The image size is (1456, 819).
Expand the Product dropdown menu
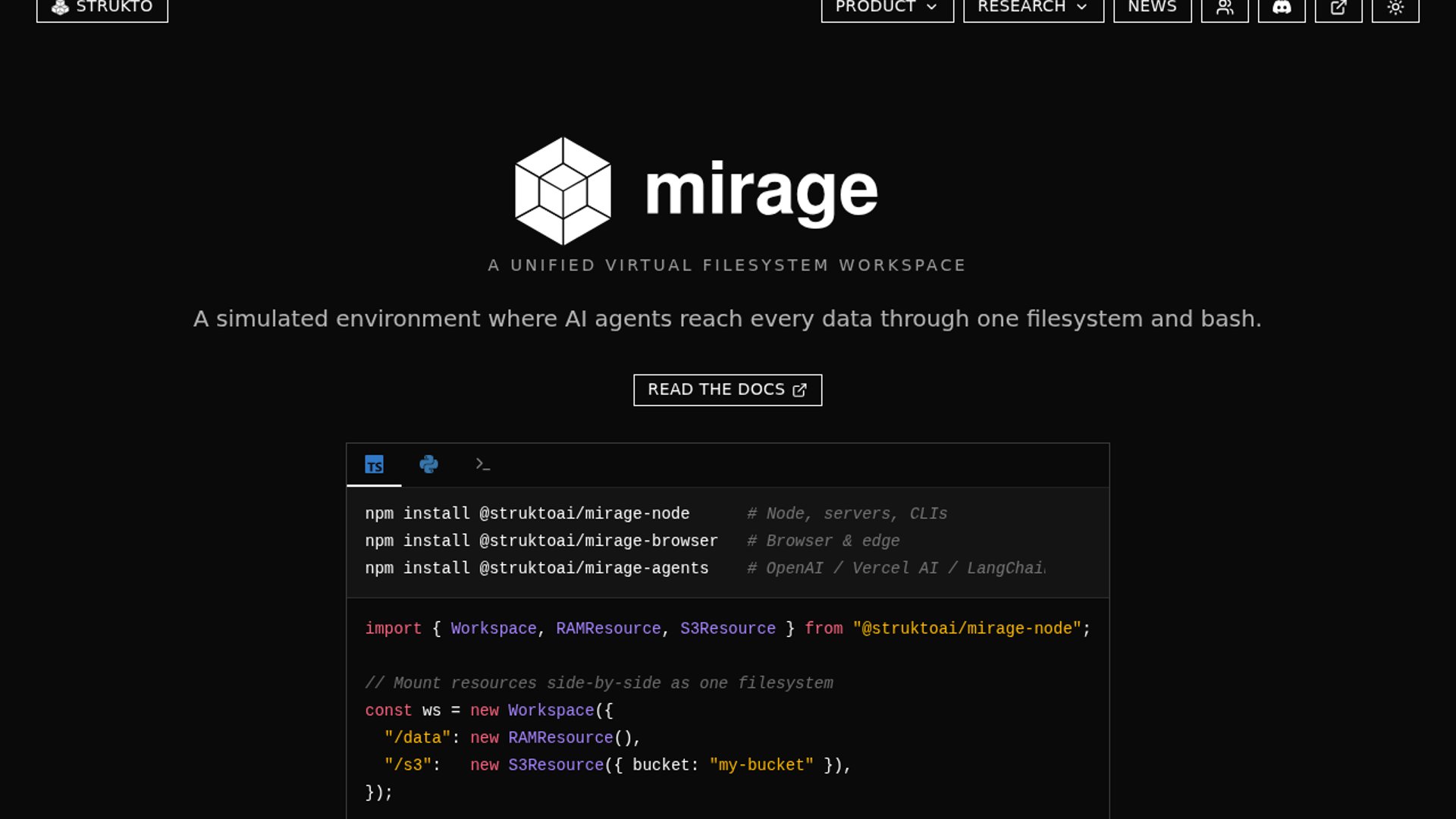tap(887, 8)
